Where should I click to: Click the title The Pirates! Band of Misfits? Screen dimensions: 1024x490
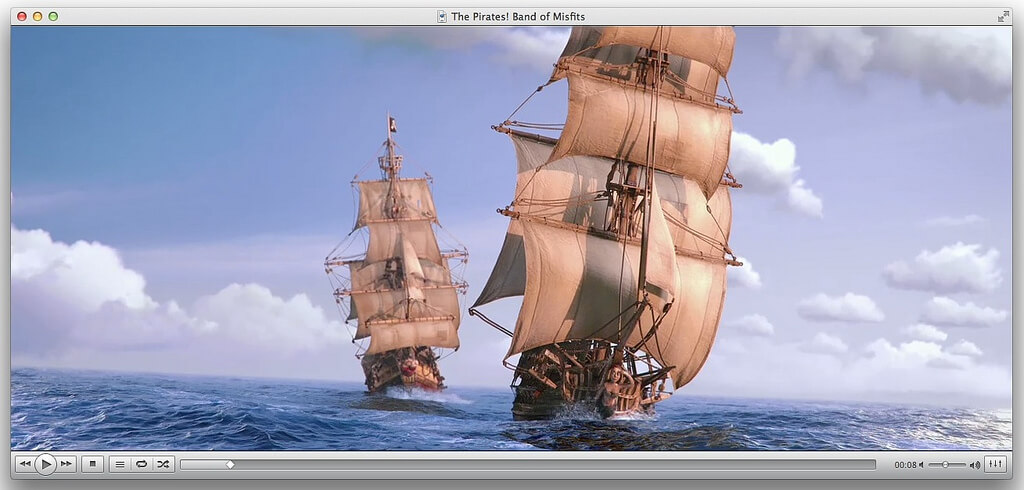pyautogui.click(x=518, y=16)
